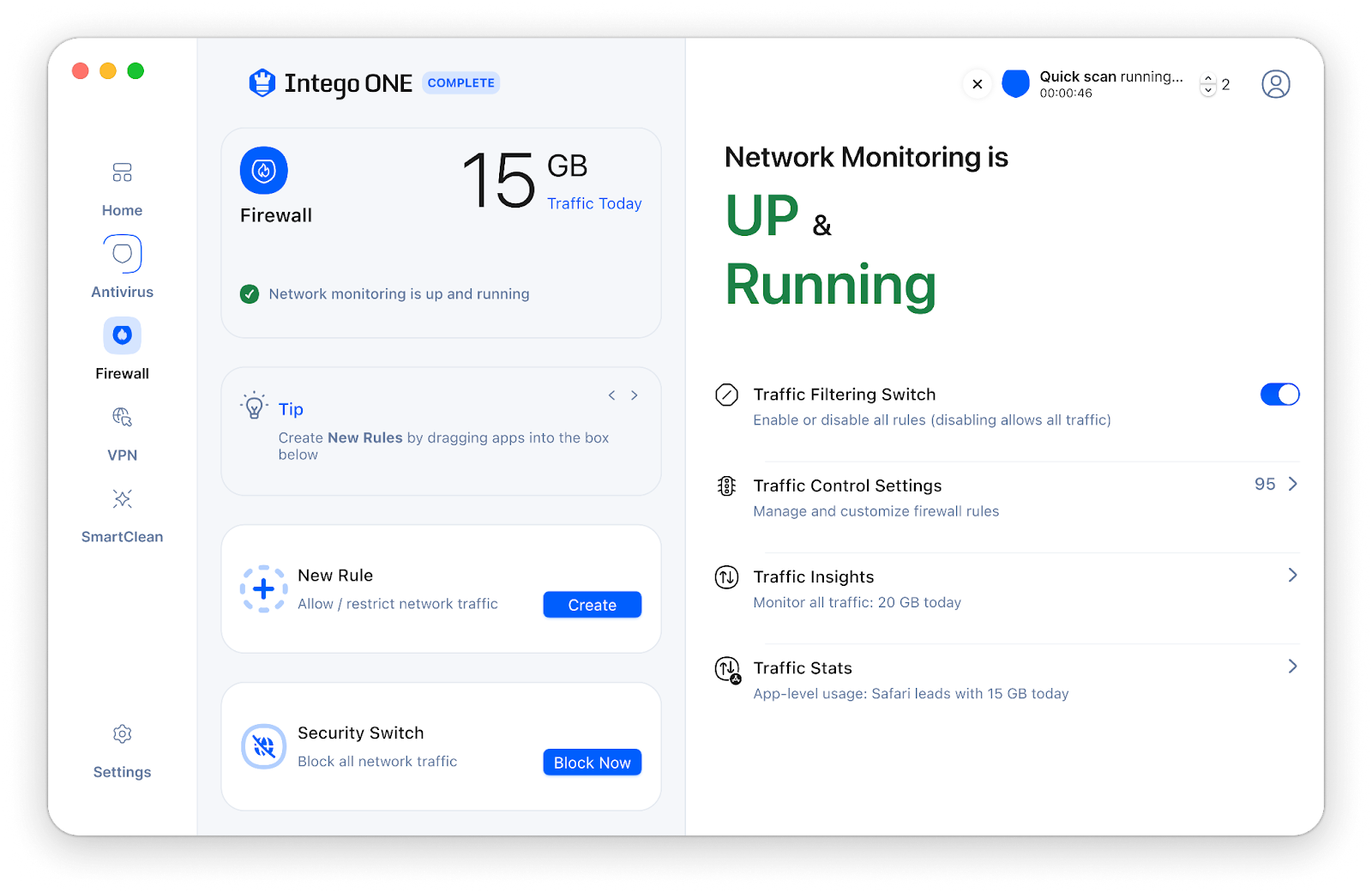1372x893 pixels.
Task: Click the Security Switch heading
Action: point(361,733)
